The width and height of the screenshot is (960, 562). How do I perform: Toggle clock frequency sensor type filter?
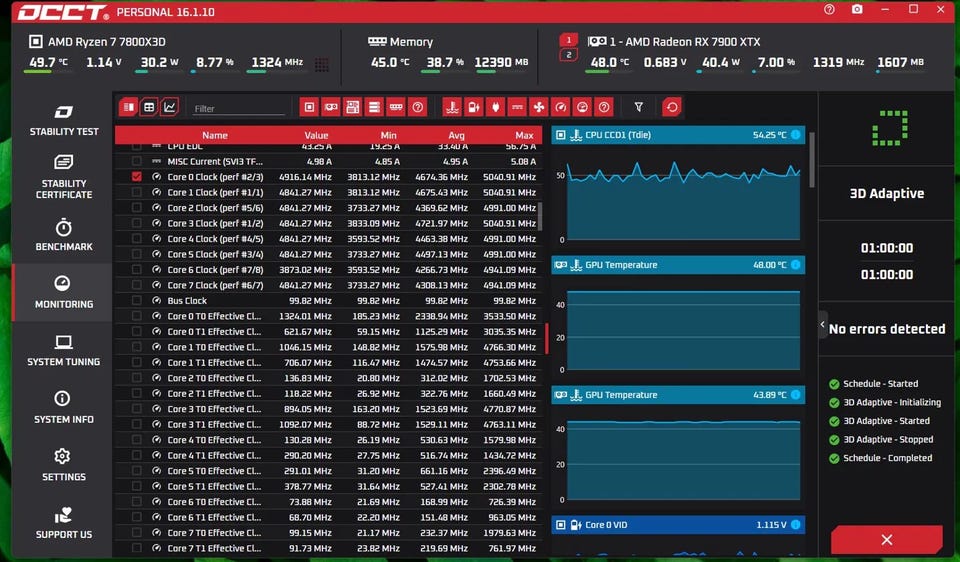(x=560, y=107)
